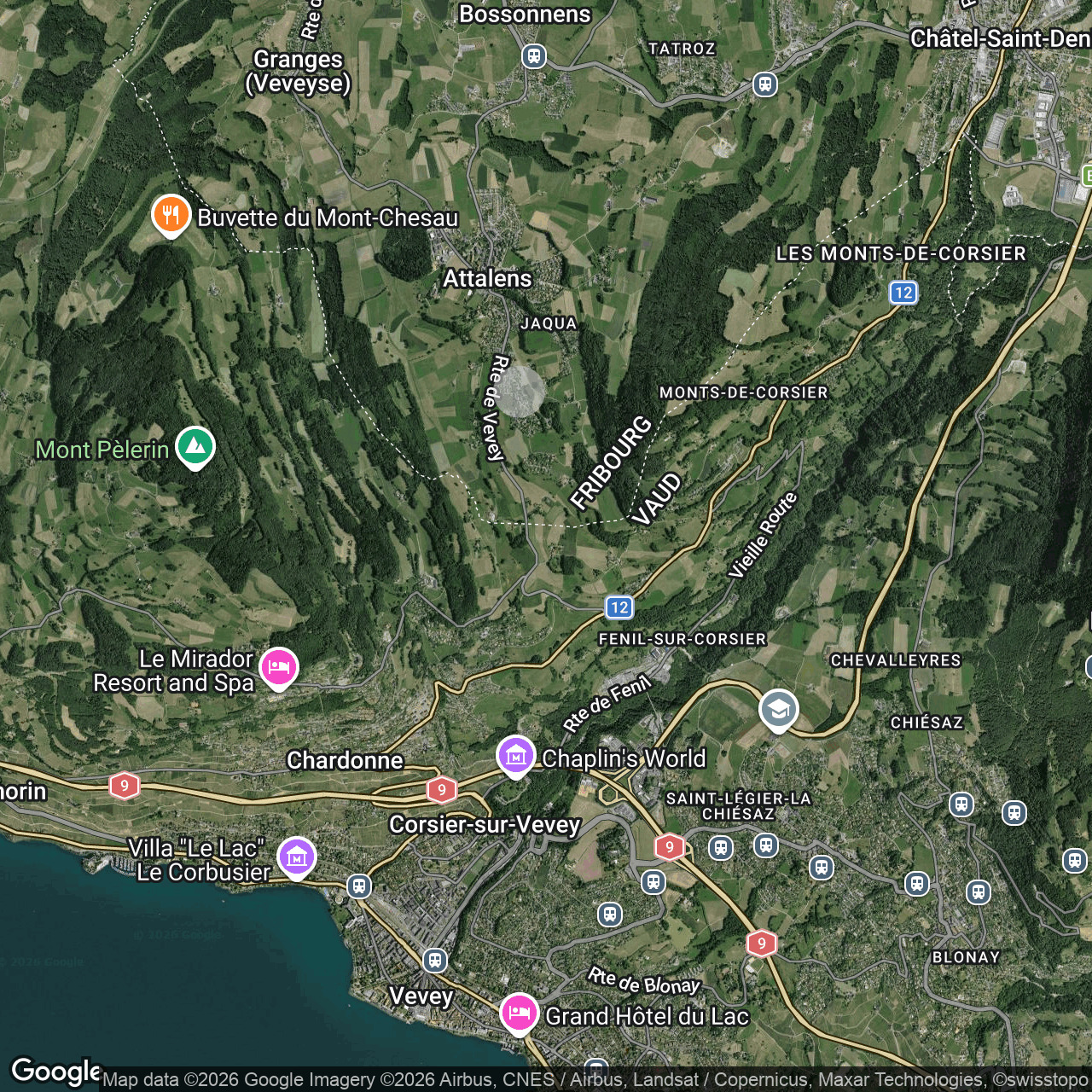This screenshot has height=1092, width=1092.
Task: Click the Buvette du Mont-Chesau restaurant pin
Action: 171,215
